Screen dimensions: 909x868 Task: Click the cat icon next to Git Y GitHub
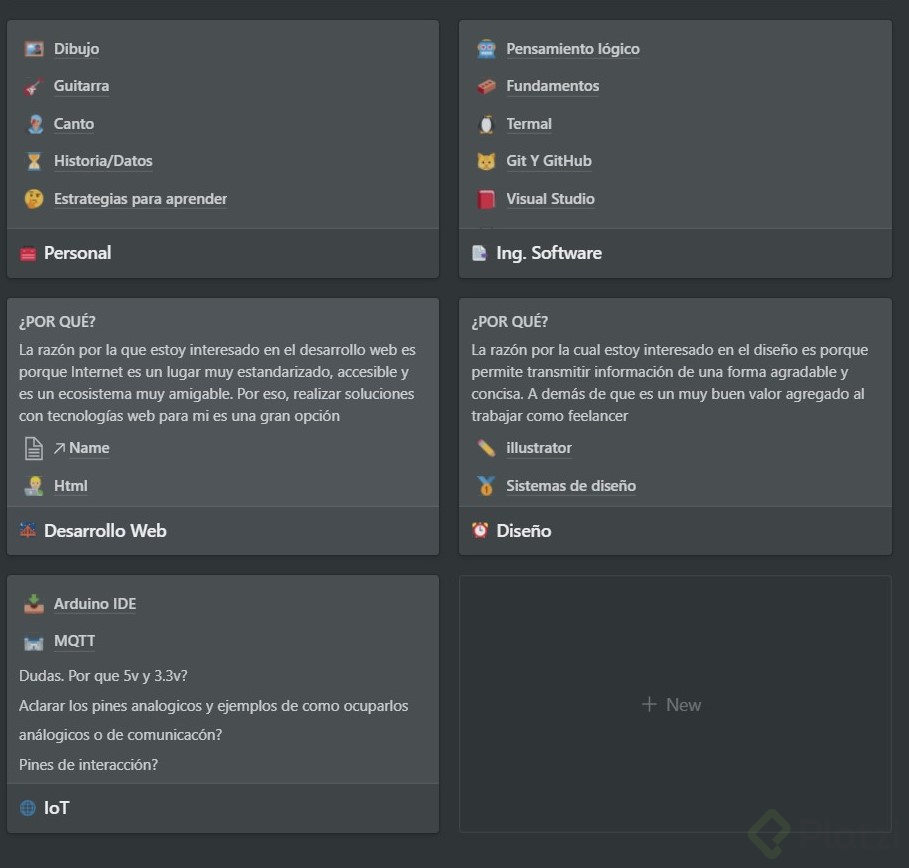click(x=485, y=161)
